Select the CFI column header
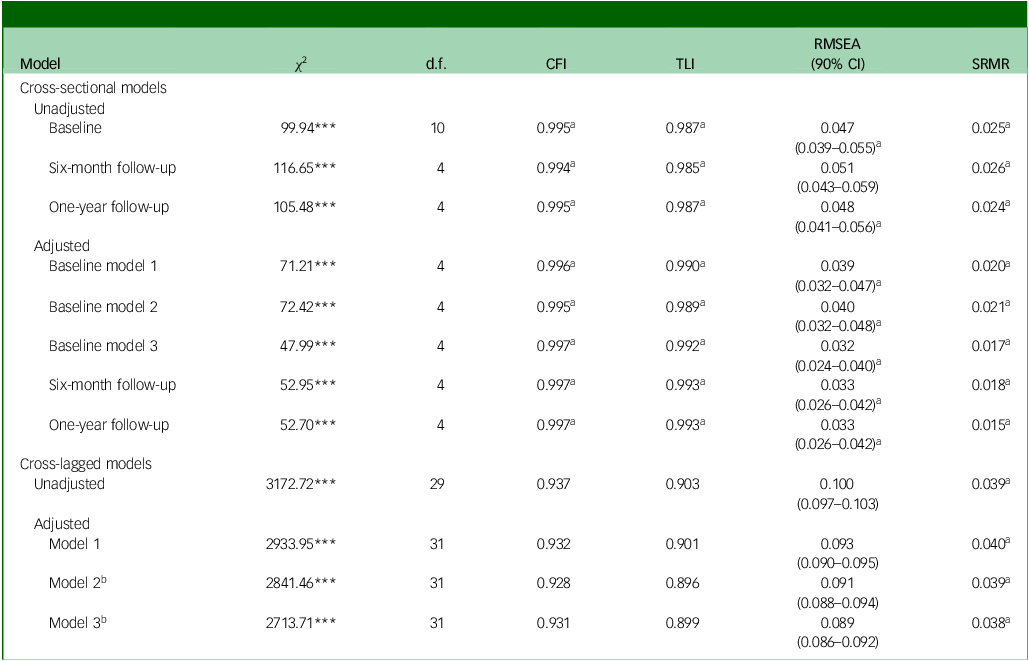The image size is (1029, 661). [549, 64]
